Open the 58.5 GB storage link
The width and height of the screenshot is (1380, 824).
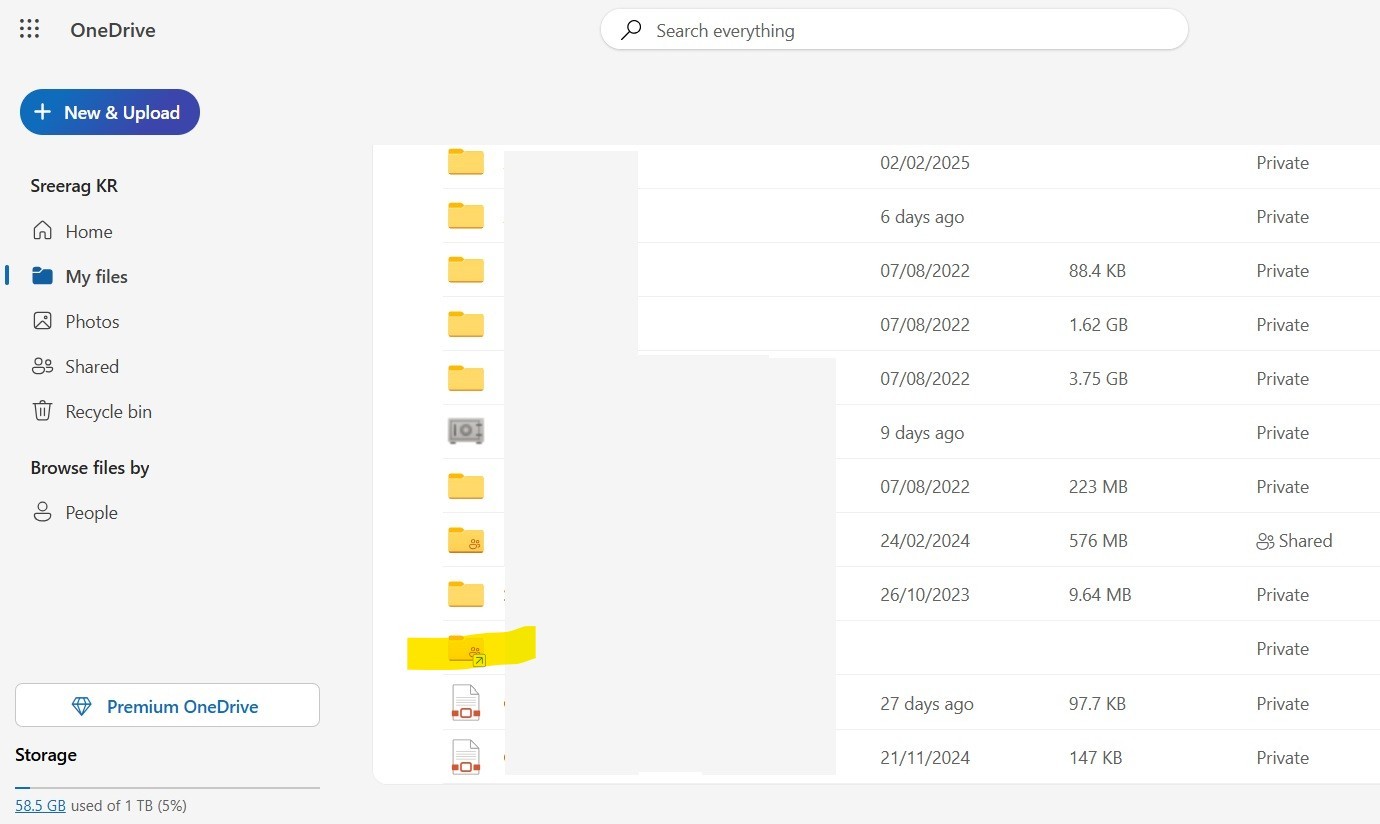(40, 805)
